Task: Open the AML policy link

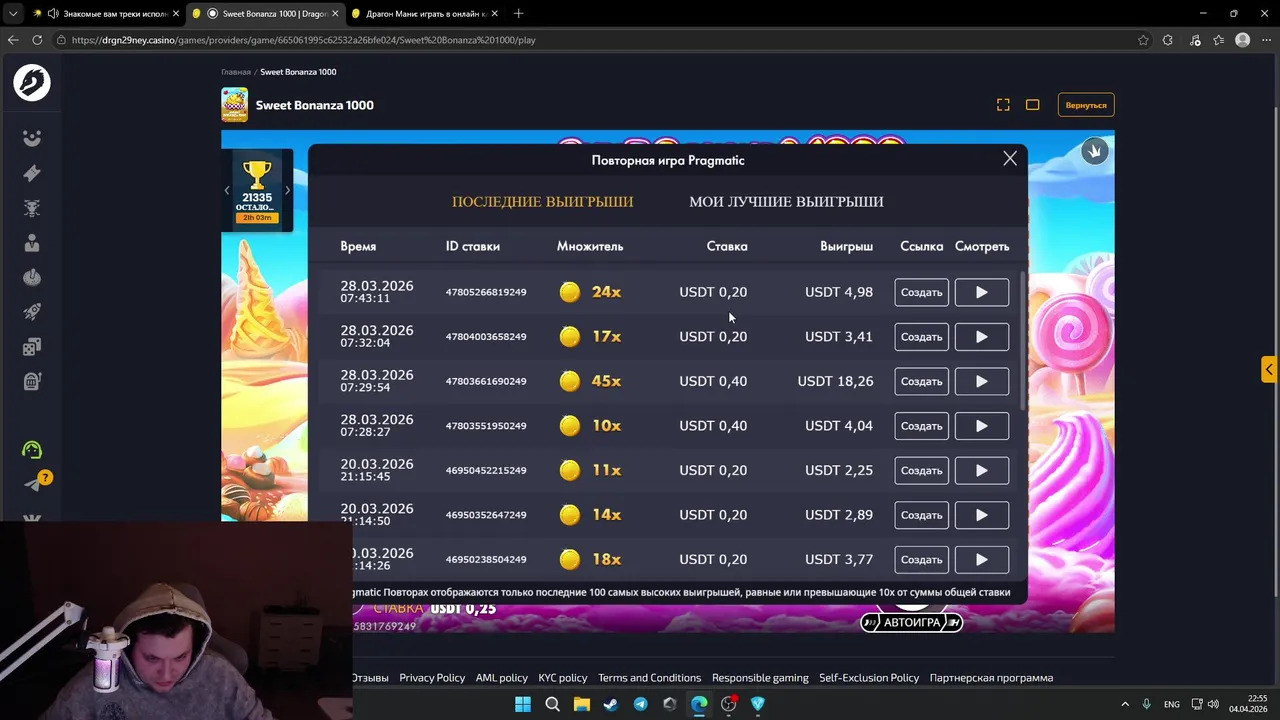Action: click(501, 678)
